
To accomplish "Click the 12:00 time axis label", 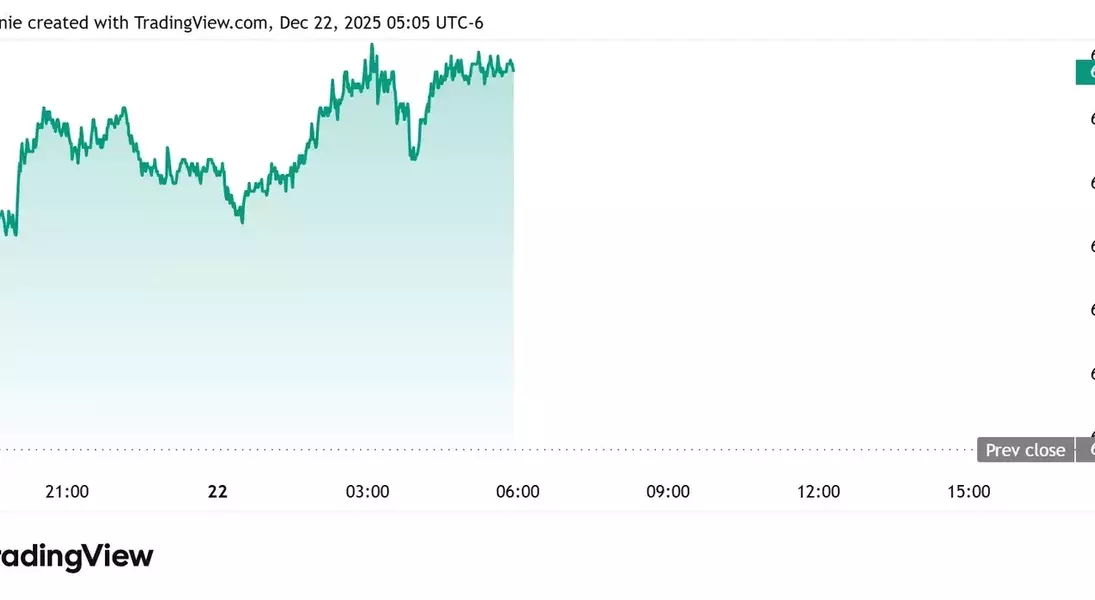I will (x=818, y=491).
